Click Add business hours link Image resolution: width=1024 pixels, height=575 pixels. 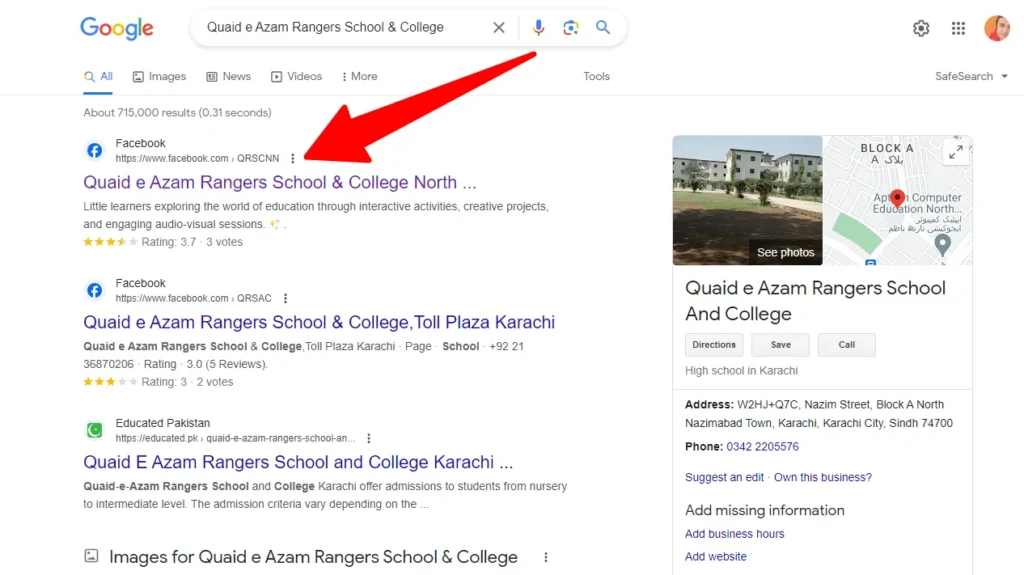(735, 534)
